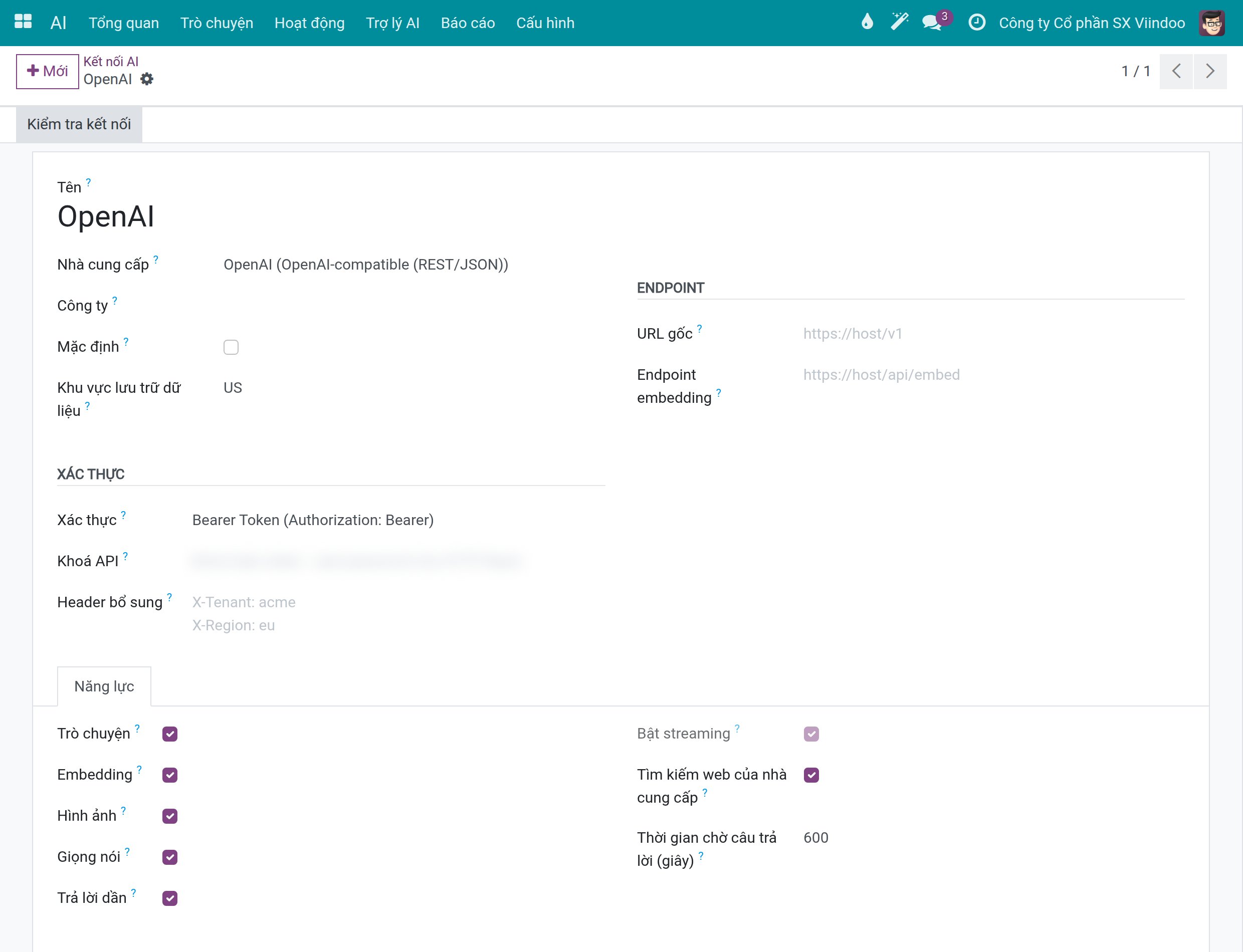Toggle the Embedding capability checkbox
Screen dimensions: 1243x952
[169, 775]
